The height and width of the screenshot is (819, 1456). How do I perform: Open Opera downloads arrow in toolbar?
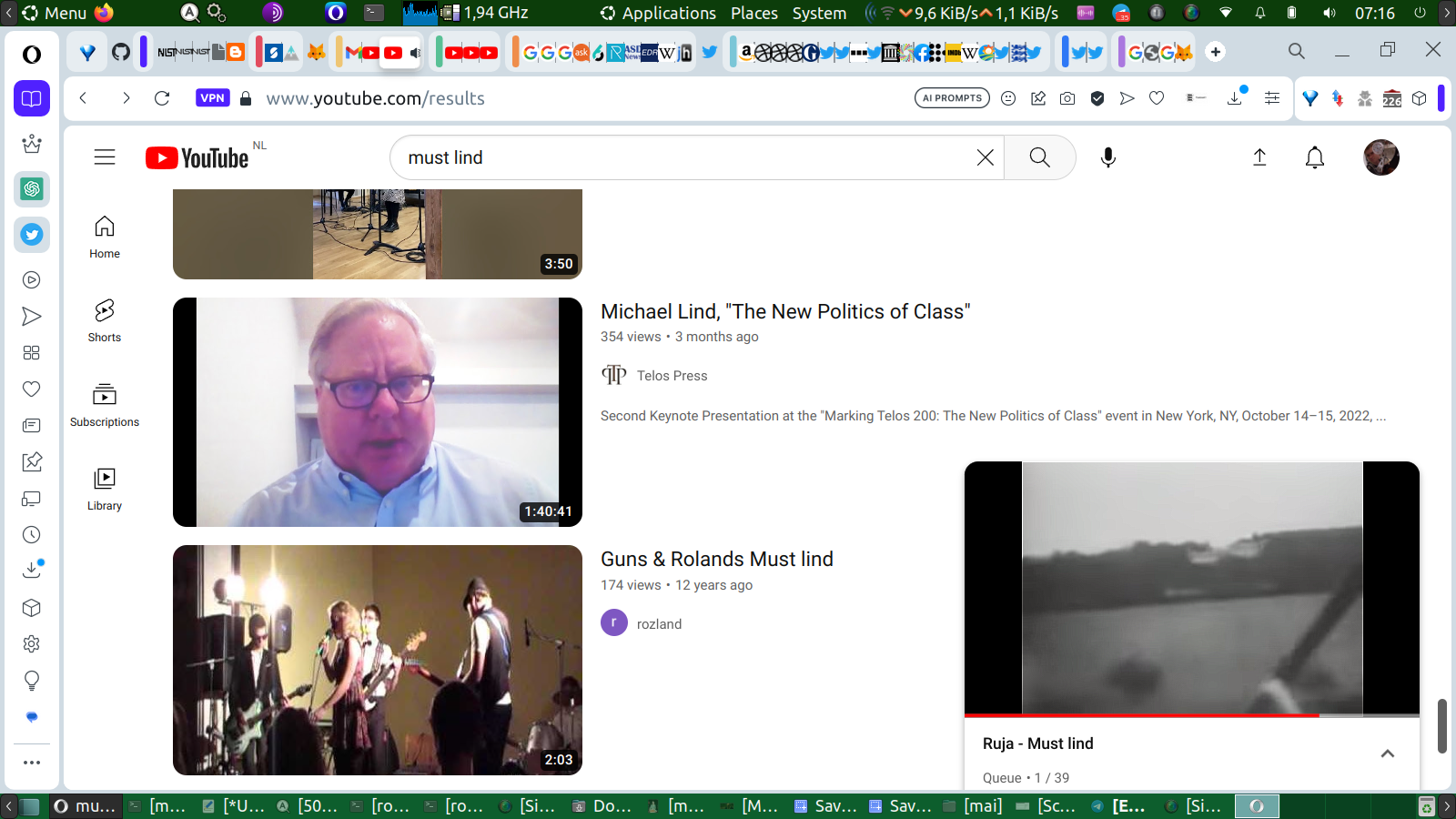1235,98
